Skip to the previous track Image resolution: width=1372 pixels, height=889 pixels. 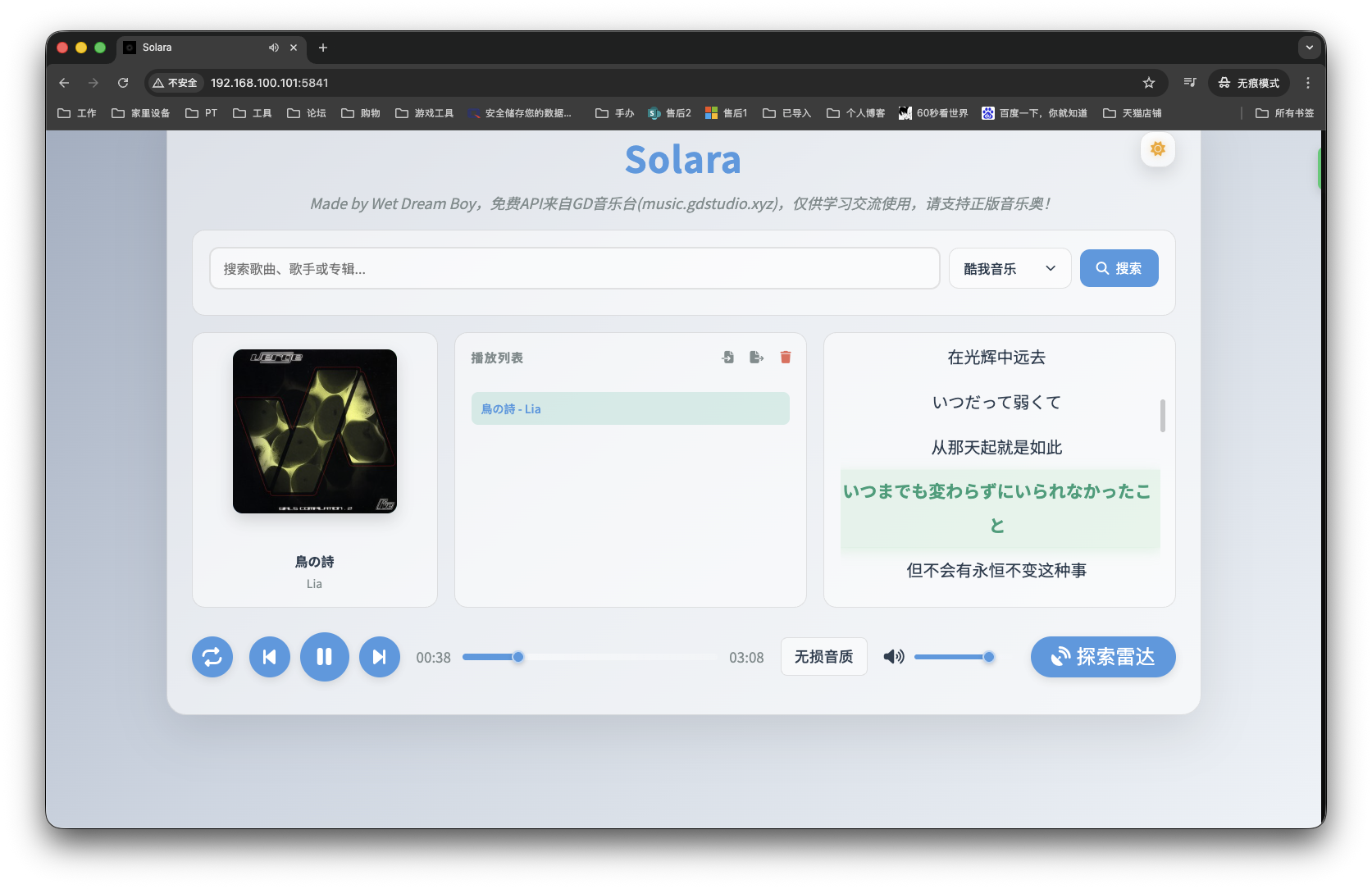269,656
